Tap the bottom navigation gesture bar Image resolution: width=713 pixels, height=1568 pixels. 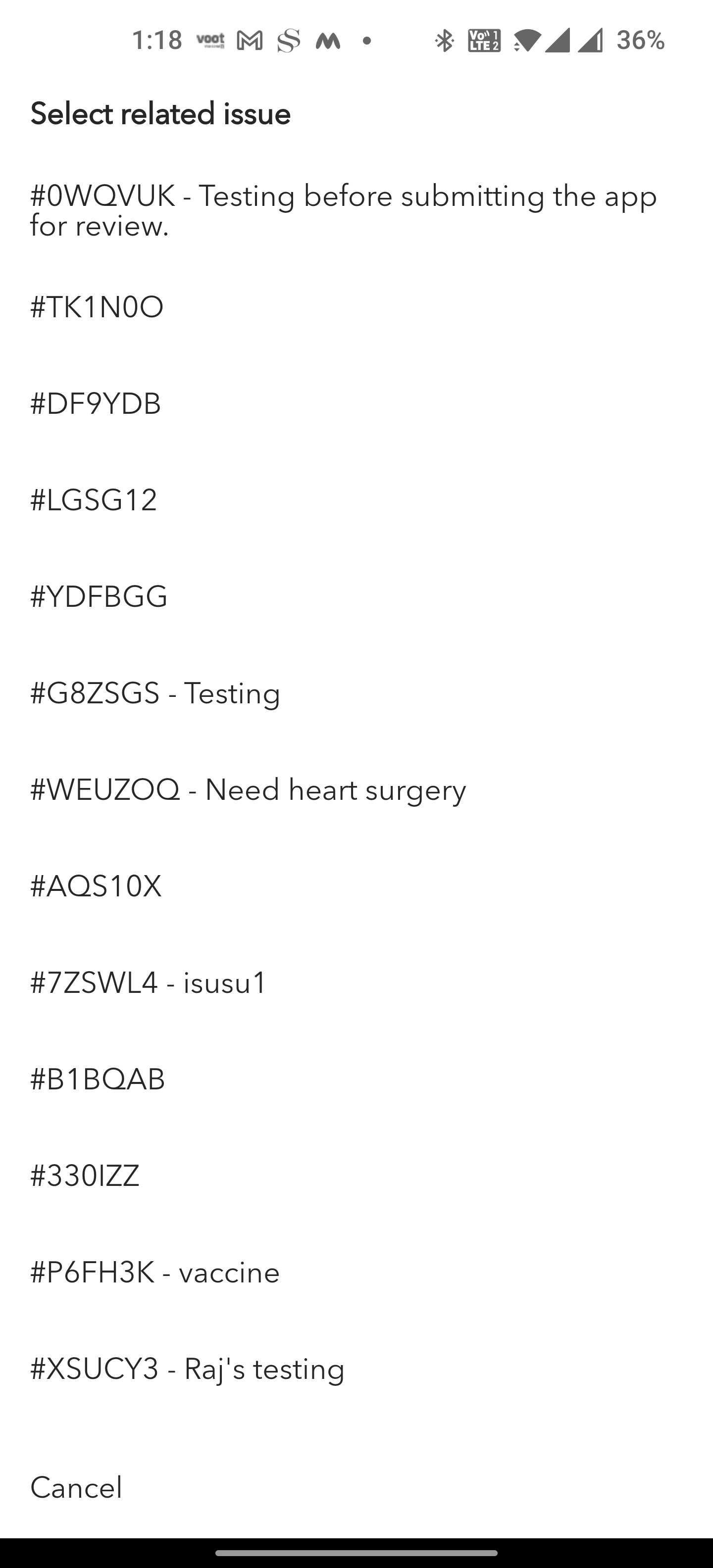[x=356, y=1553]
